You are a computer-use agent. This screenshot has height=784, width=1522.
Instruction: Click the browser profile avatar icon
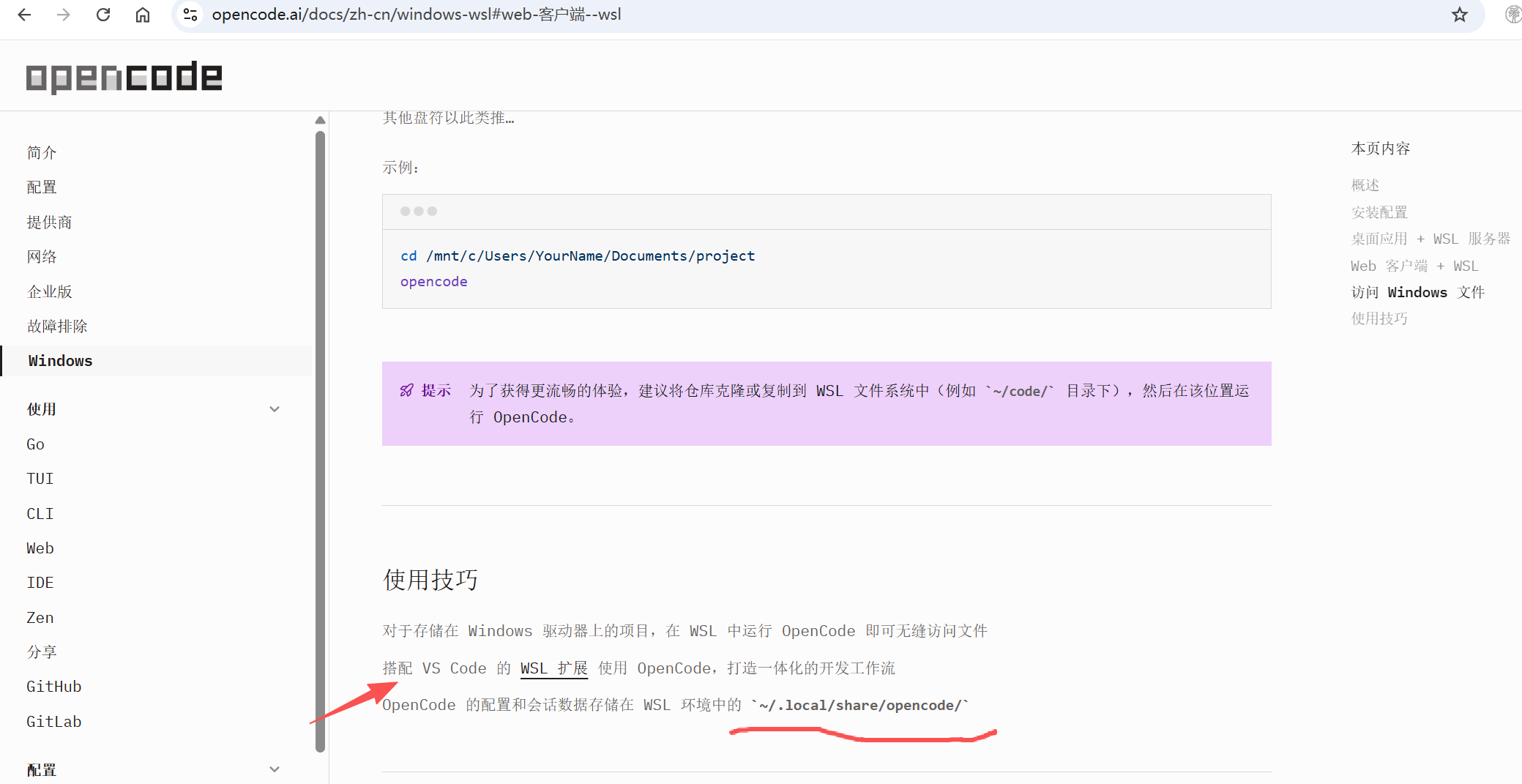(1512, 14)
